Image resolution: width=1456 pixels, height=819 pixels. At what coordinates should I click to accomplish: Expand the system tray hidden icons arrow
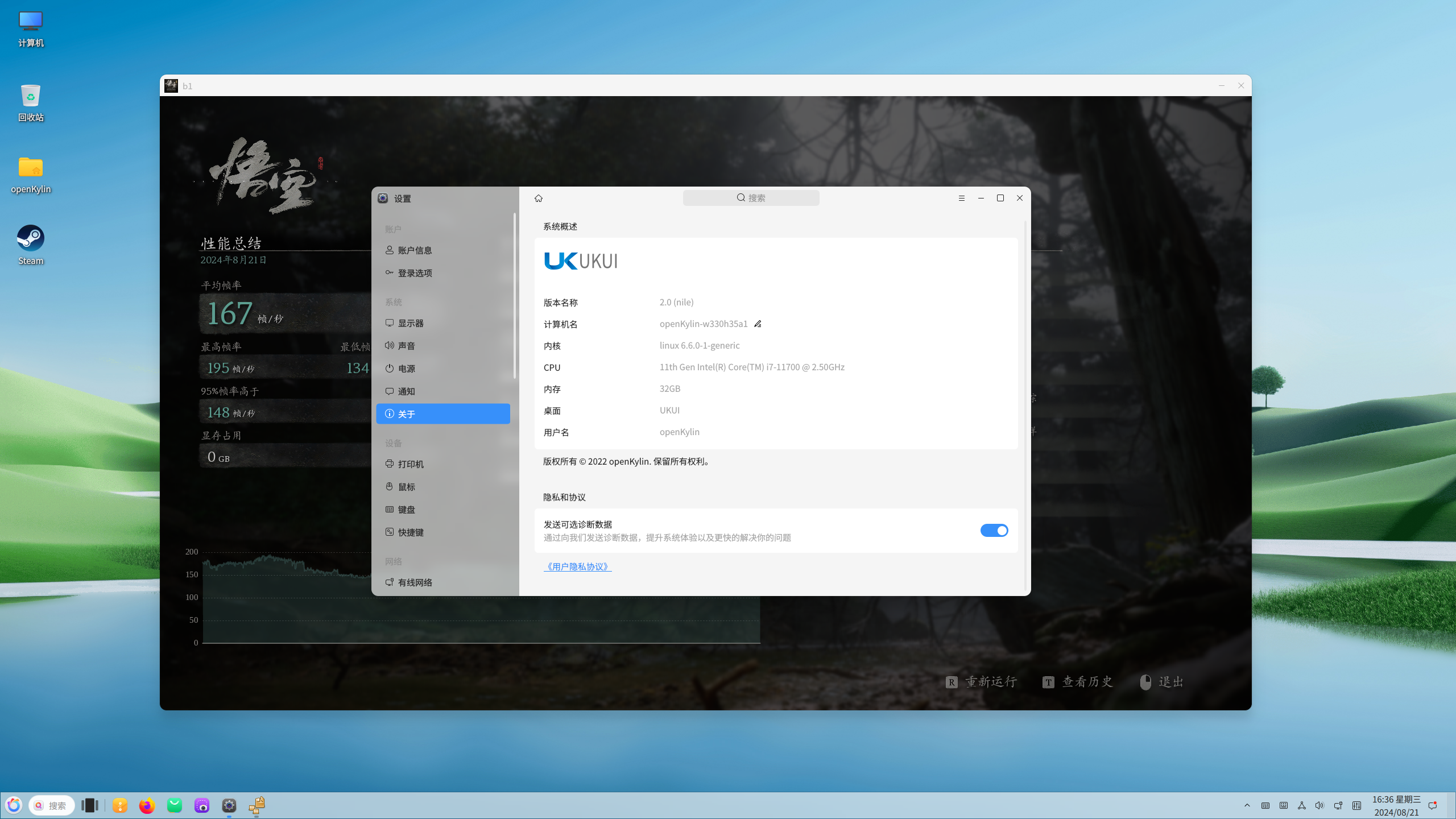(1247, 805)
